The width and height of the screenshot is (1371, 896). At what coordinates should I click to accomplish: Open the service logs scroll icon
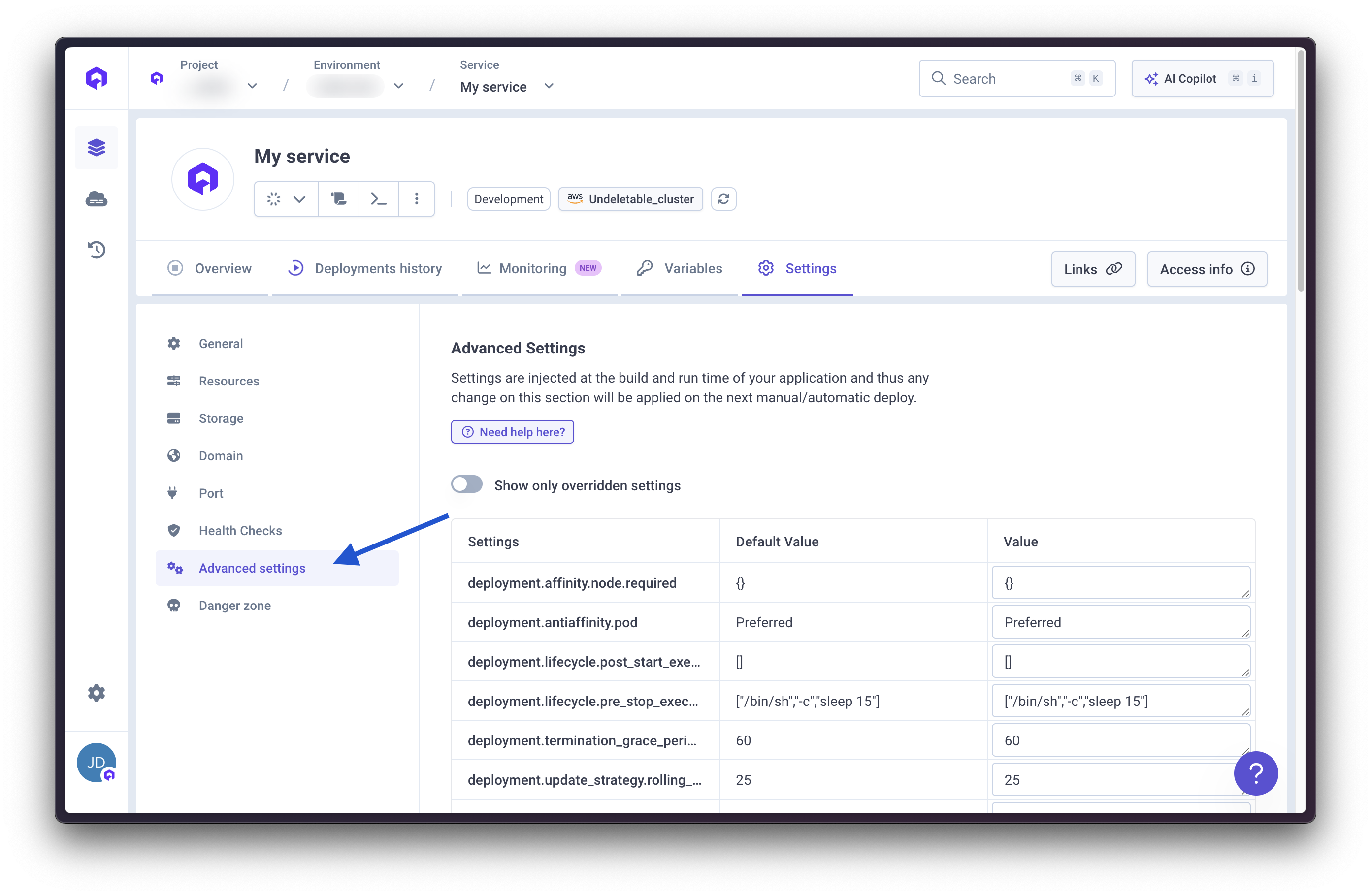(339, 199)
